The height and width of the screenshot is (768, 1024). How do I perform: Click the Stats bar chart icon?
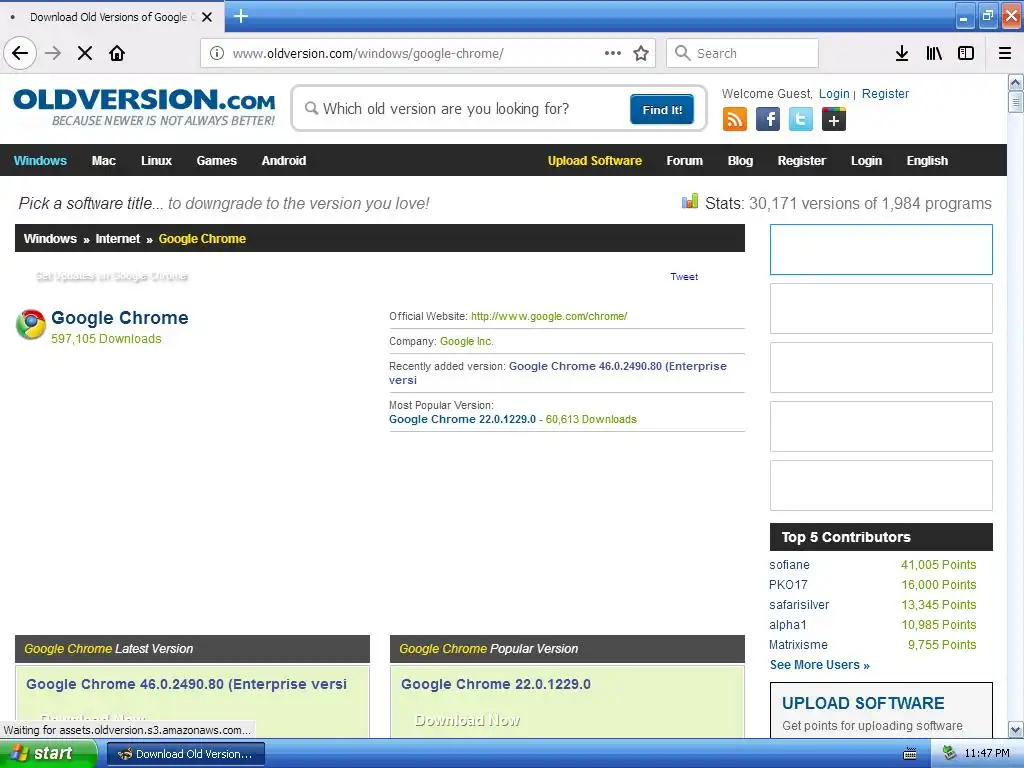(x=690, y=201)
